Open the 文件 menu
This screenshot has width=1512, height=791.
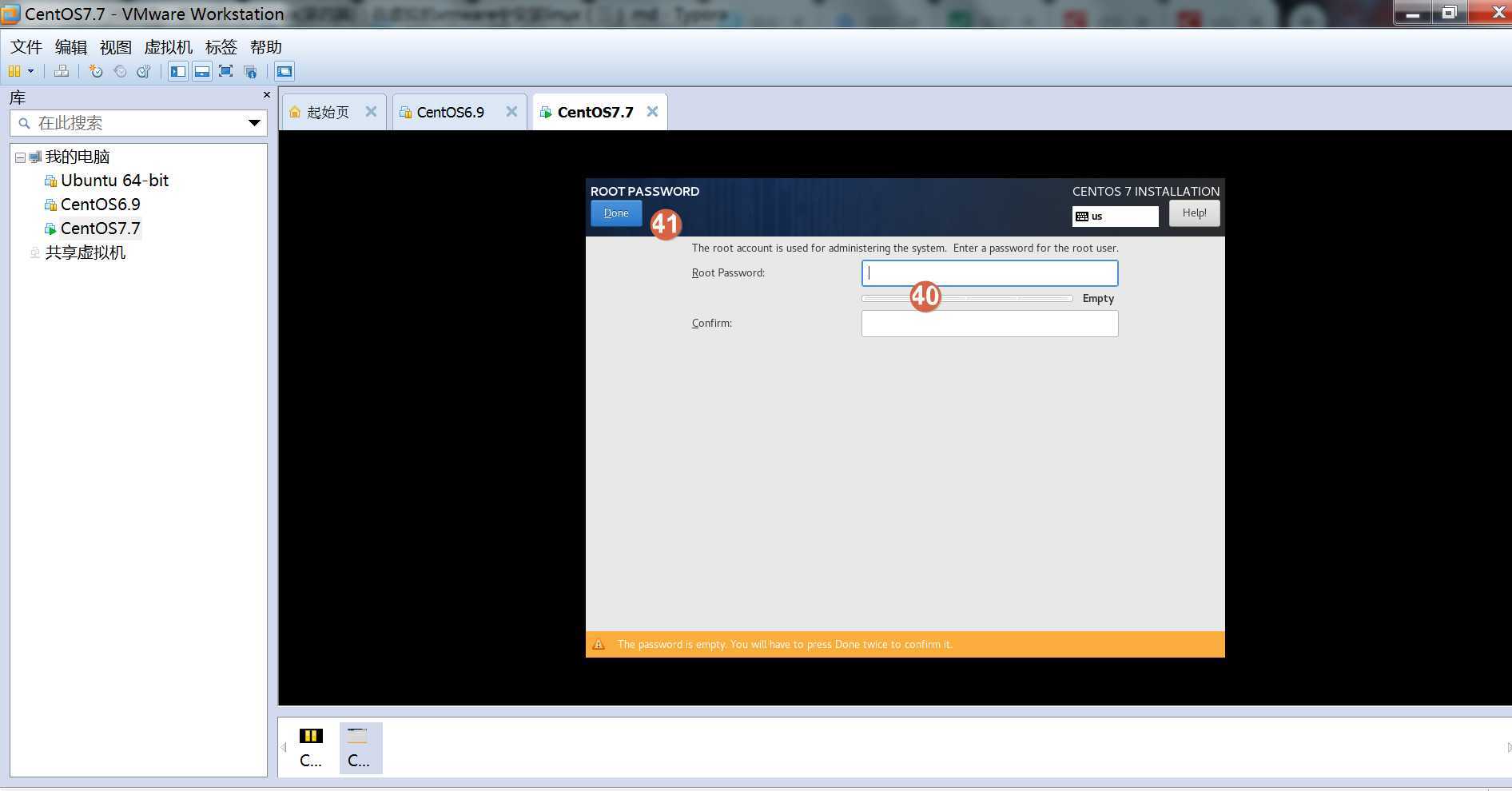click(26, 47)
